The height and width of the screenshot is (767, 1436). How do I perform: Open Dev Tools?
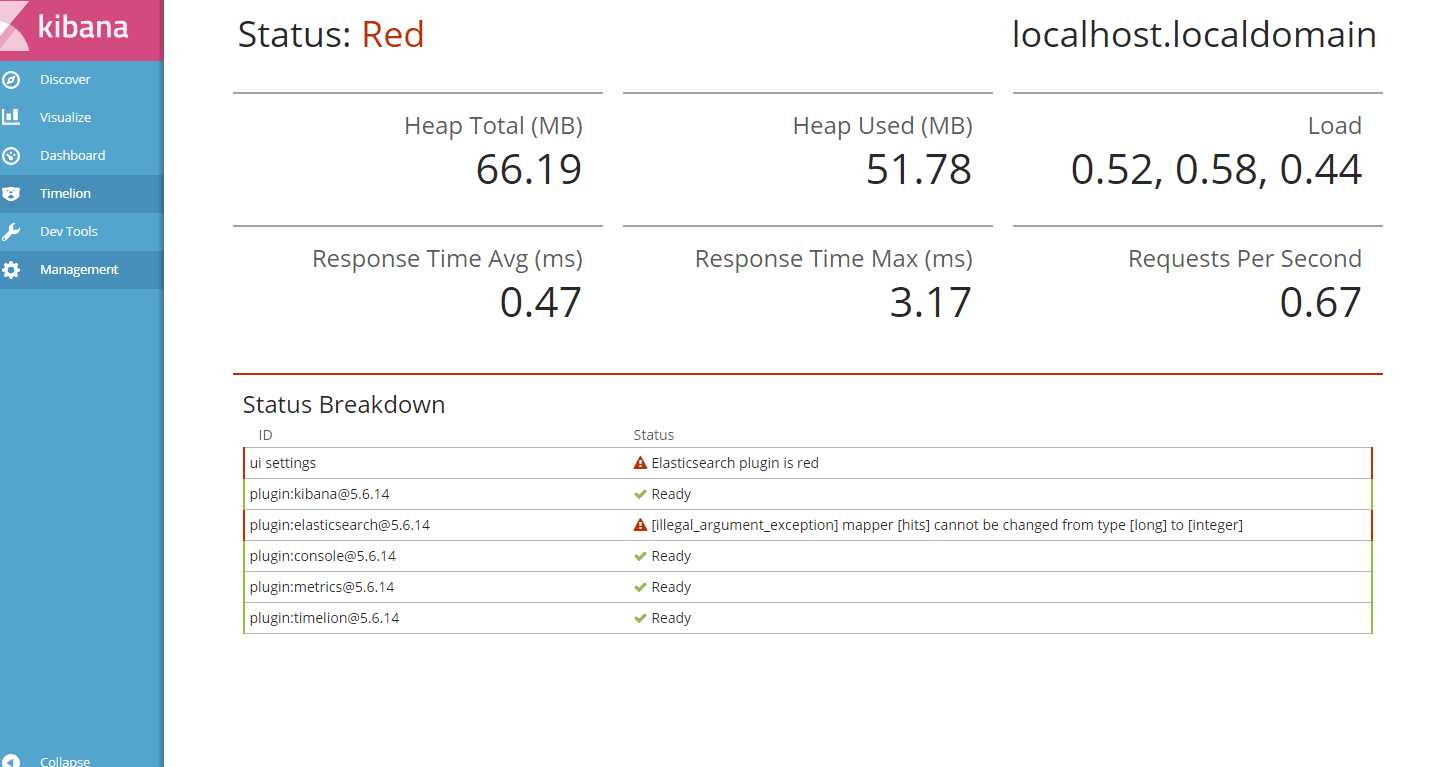tap(81, 231)
